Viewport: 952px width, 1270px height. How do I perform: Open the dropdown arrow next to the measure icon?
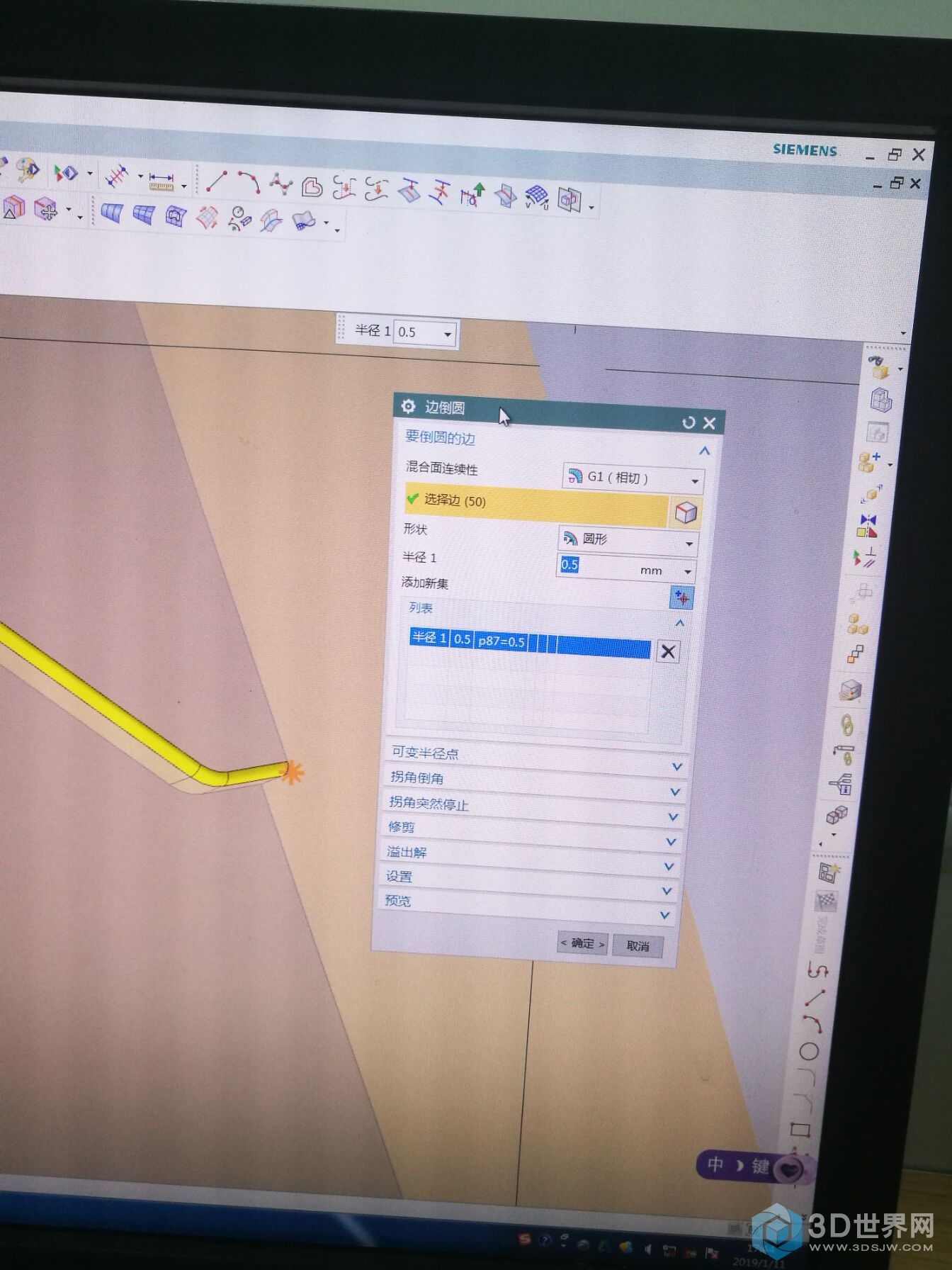click(183, 186)
